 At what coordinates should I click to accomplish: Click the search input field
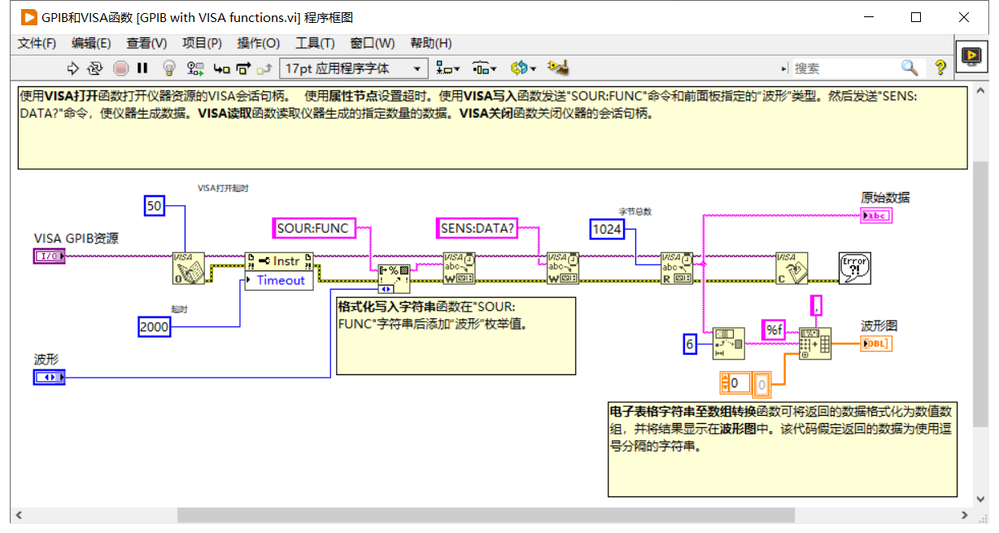click(844, 68)
